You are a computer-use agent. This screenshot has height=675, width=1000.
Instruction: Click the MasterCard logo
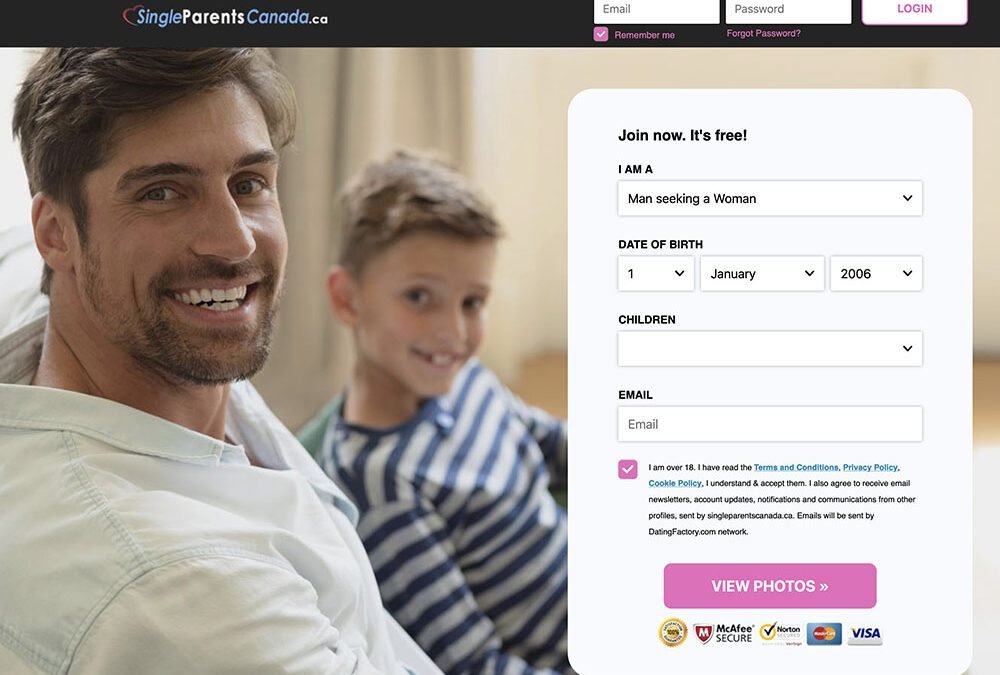(x=824, y=634)
